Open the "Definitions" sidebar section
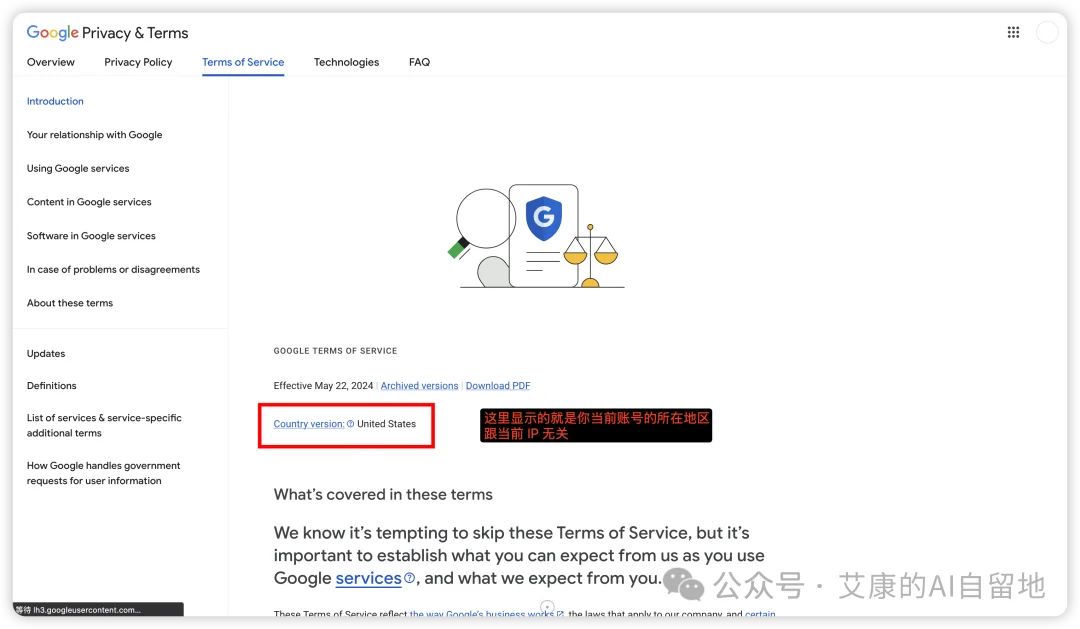The image size is (1080, 629). pyautogui.click(x=51, y=385)
